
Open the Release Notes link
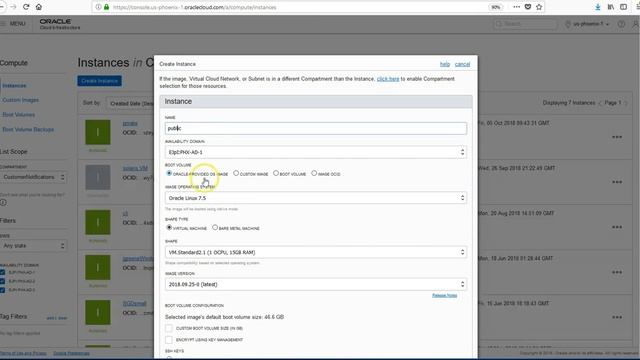[444, 295]
